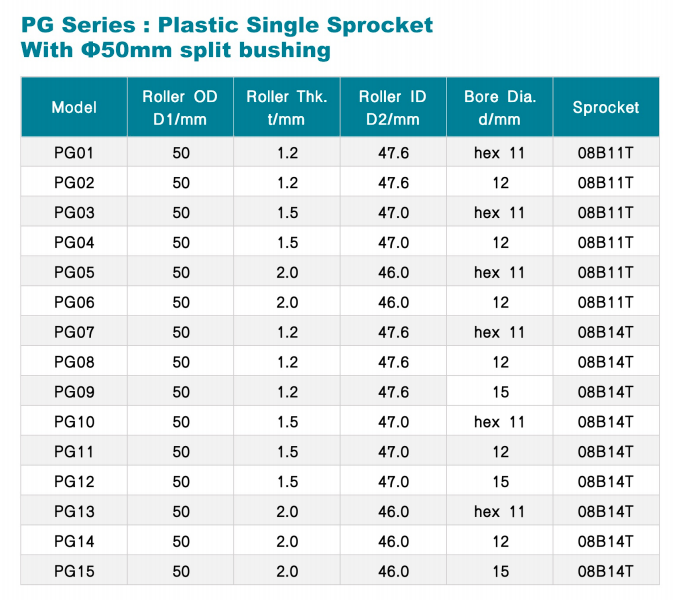This screenshot has width=676, height=600.
Task: Select the roller thickness in PG06 row
Action: (x=287, y=302)
